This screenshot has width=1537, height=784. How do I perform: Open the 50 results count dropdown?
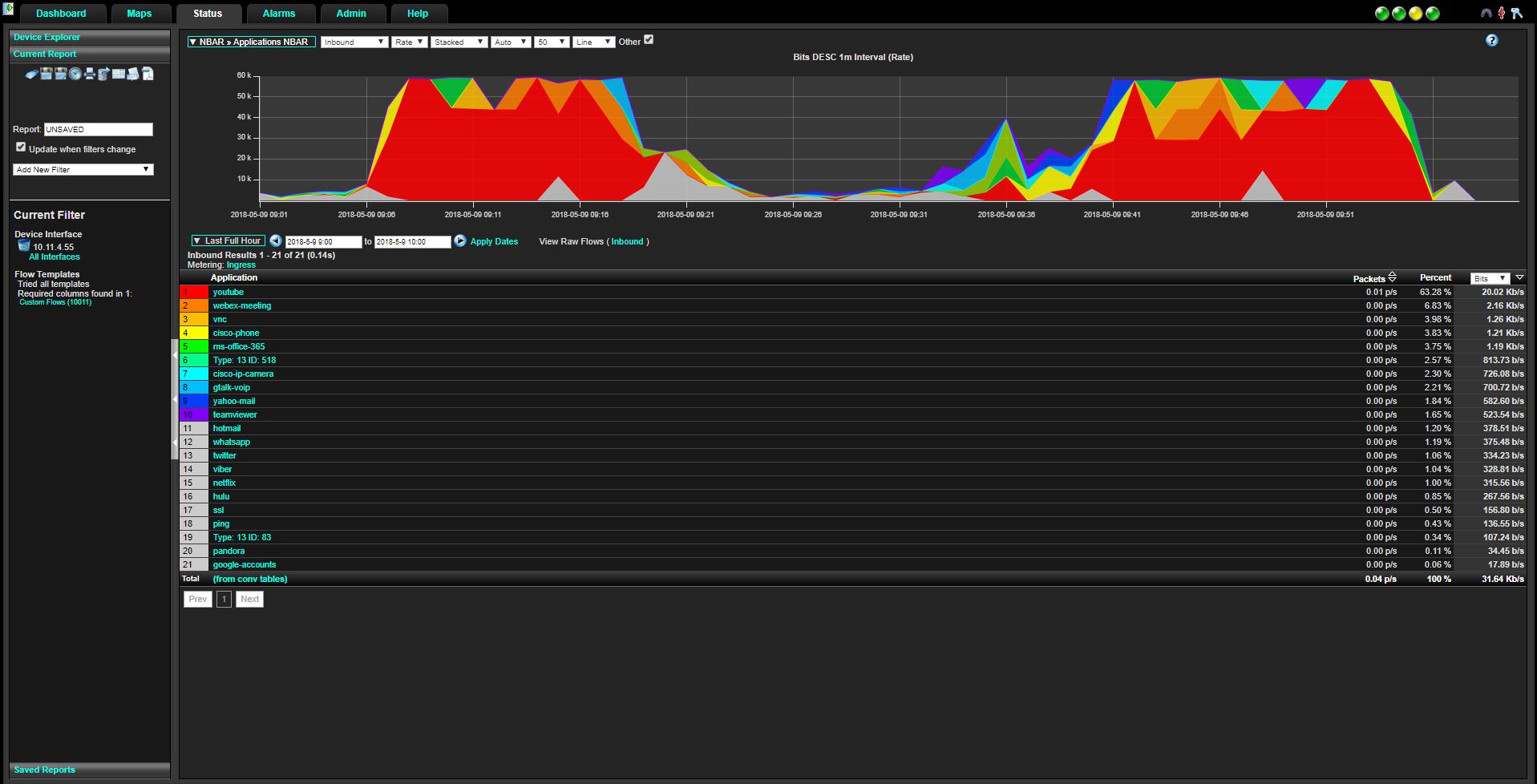point(552,42)
